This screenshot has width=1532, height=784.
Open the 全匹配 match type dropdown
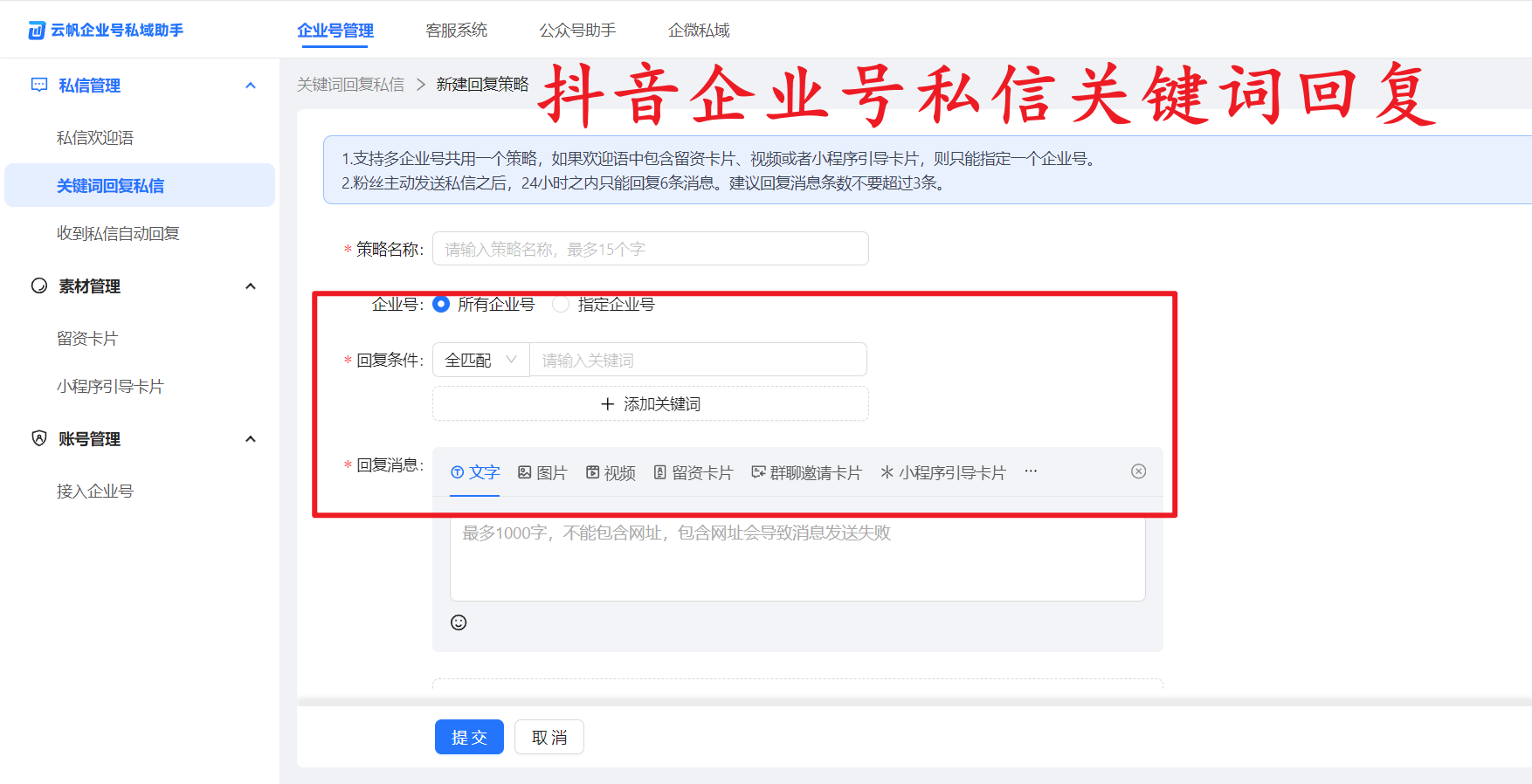(x=481, y=360)
